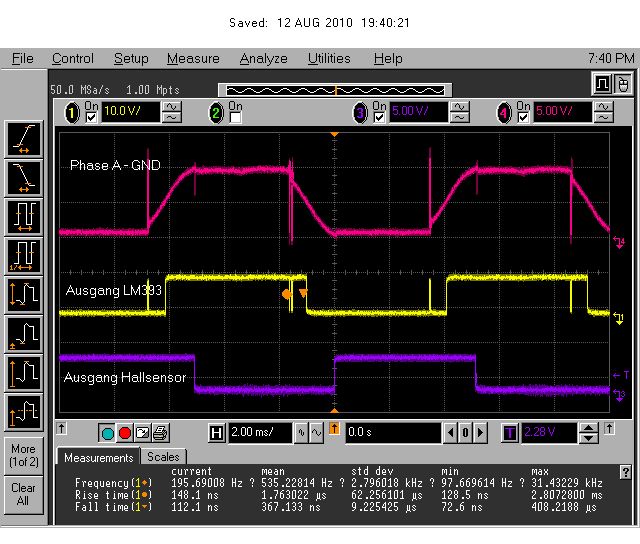The height and width of the screenshot is (544, 640).
Task: Open the Analyze menu
Action: (x=263, y=59)
